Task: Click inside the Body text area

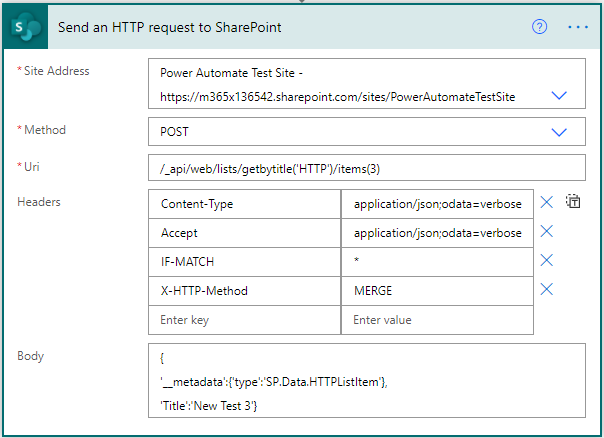Action: pyautogui.click(x=367, y=381)
